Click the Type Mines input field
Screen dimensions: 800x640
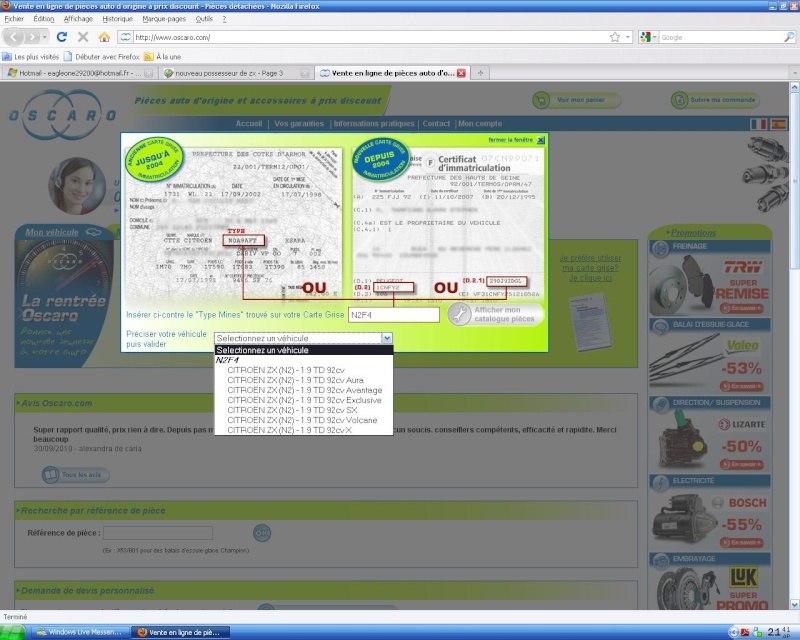393,315
